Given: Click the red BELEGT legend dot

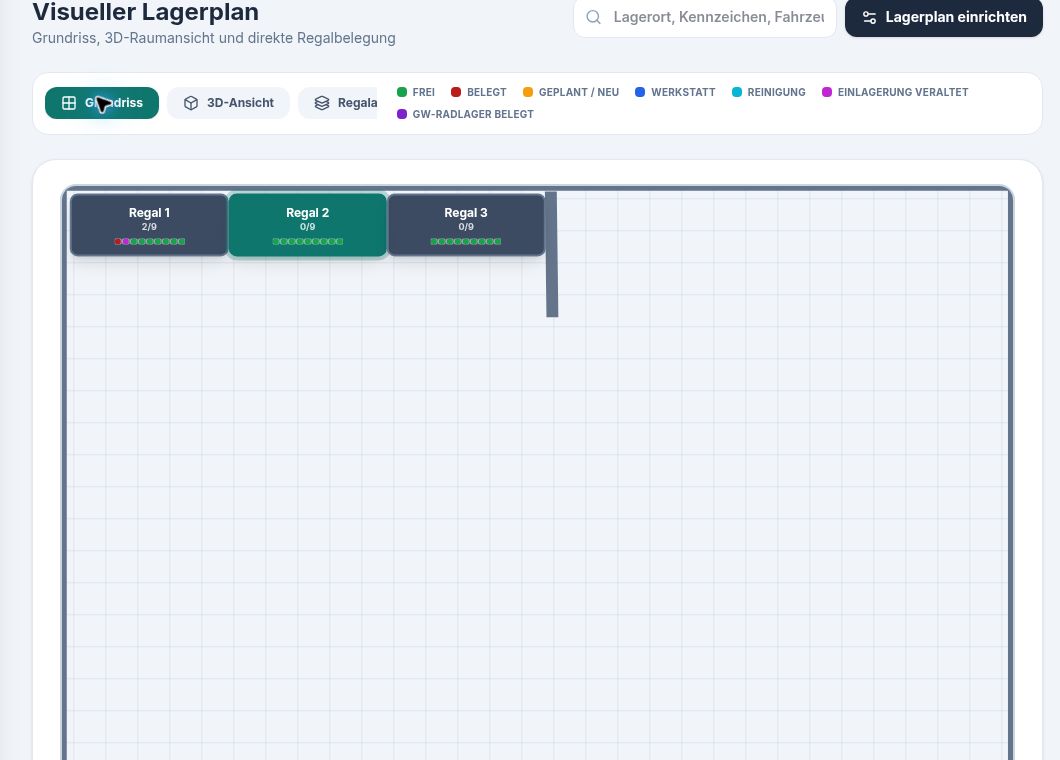Looking at the screenshot, I should pos(456,92).
